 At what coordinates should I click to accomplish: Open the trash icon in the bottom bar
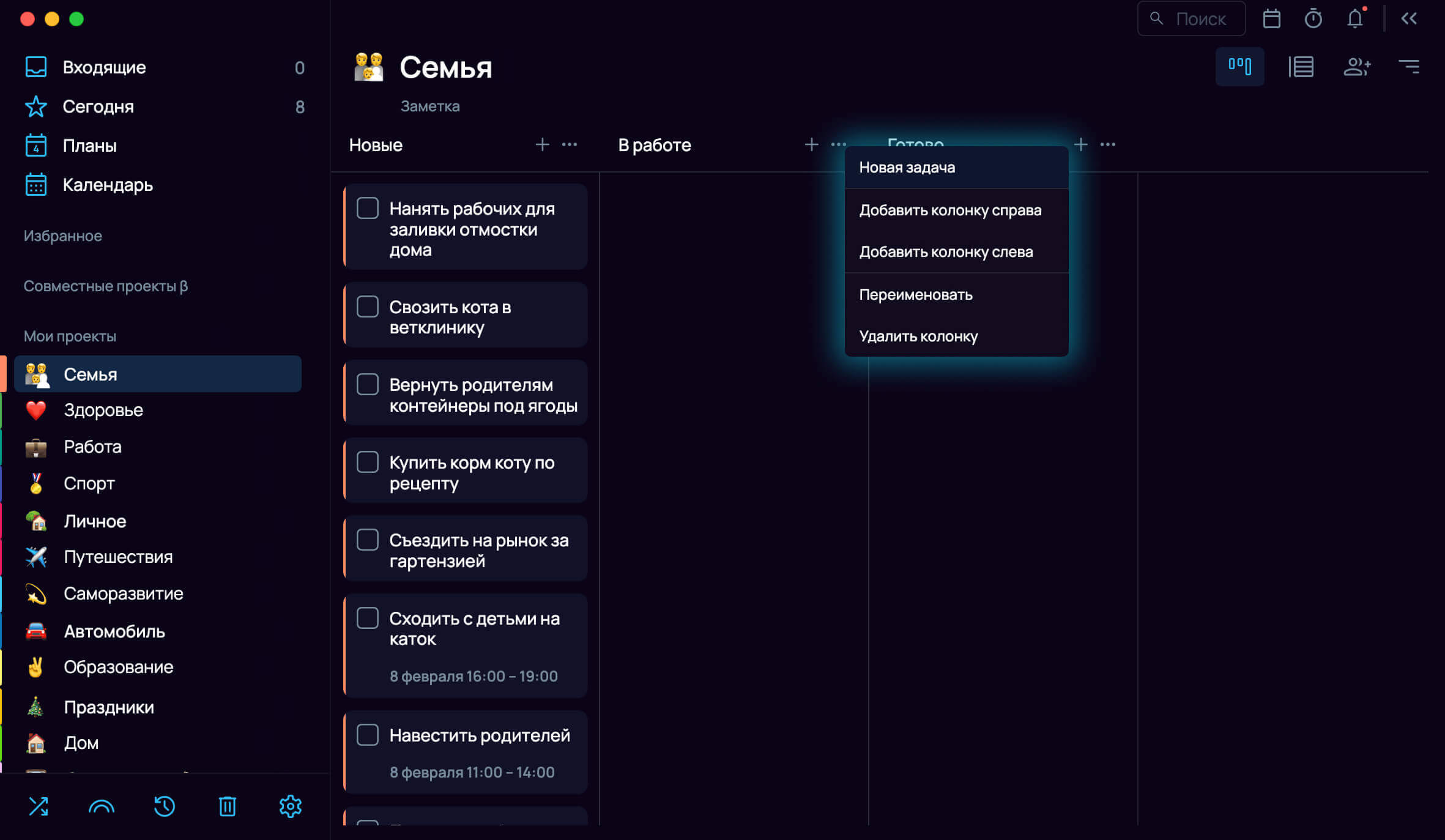pyautogui.click(x=227, y=806)
